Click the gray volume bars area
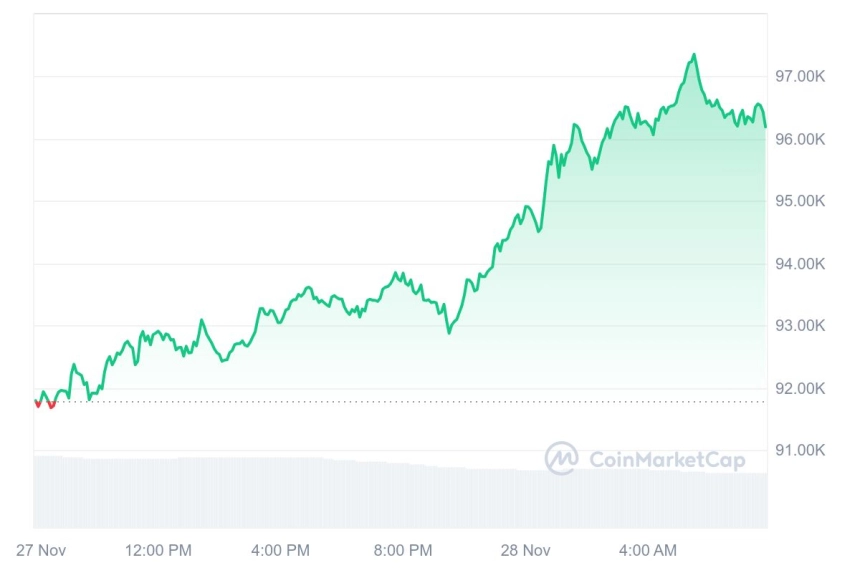Image resolution: width=860 pixels, height=573 pixels. tap(400, 492)
